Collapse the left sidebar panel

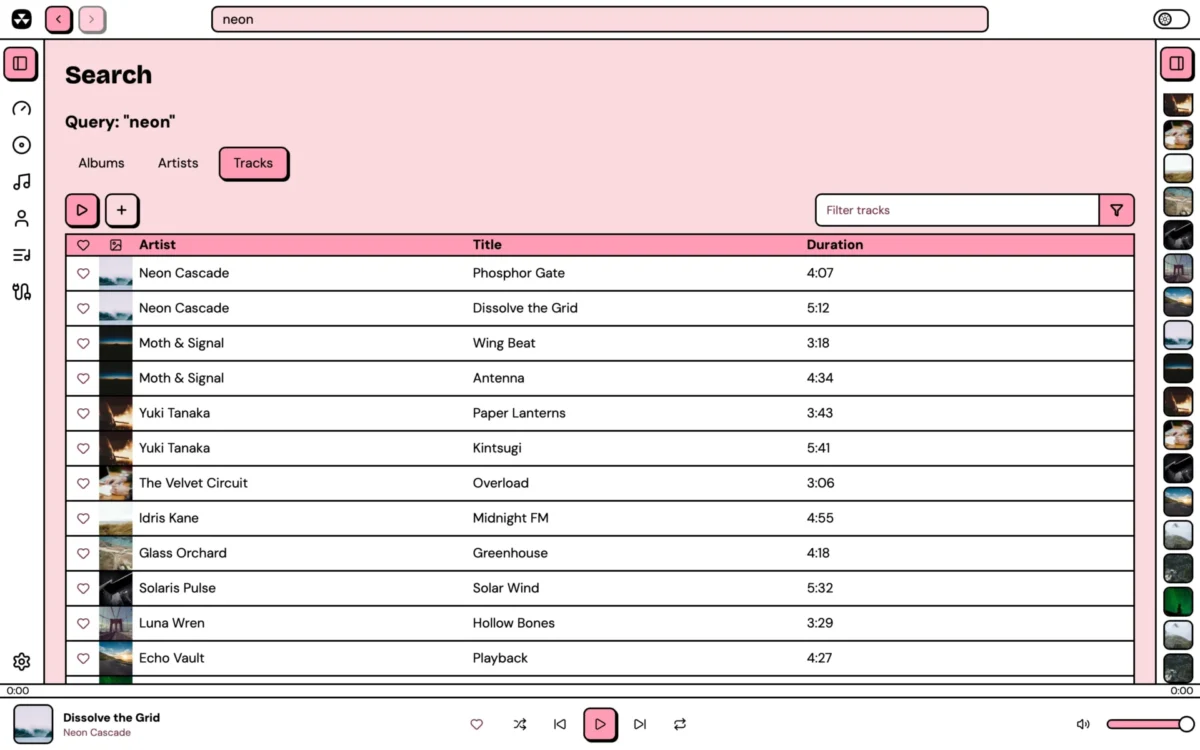[20, 63]
